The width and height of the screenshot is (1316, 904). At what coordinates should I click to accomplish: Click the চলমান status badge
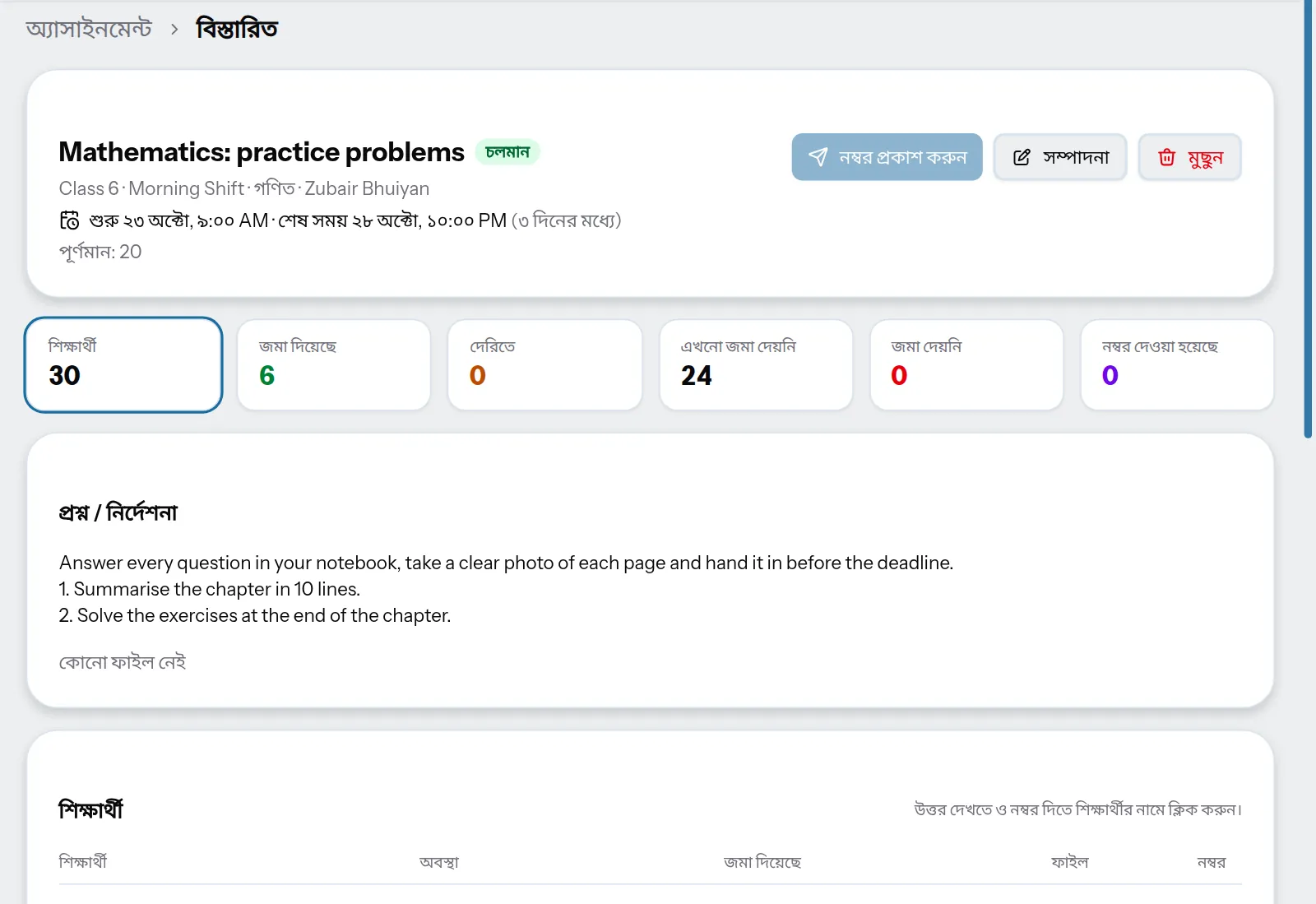click(507, 152)
